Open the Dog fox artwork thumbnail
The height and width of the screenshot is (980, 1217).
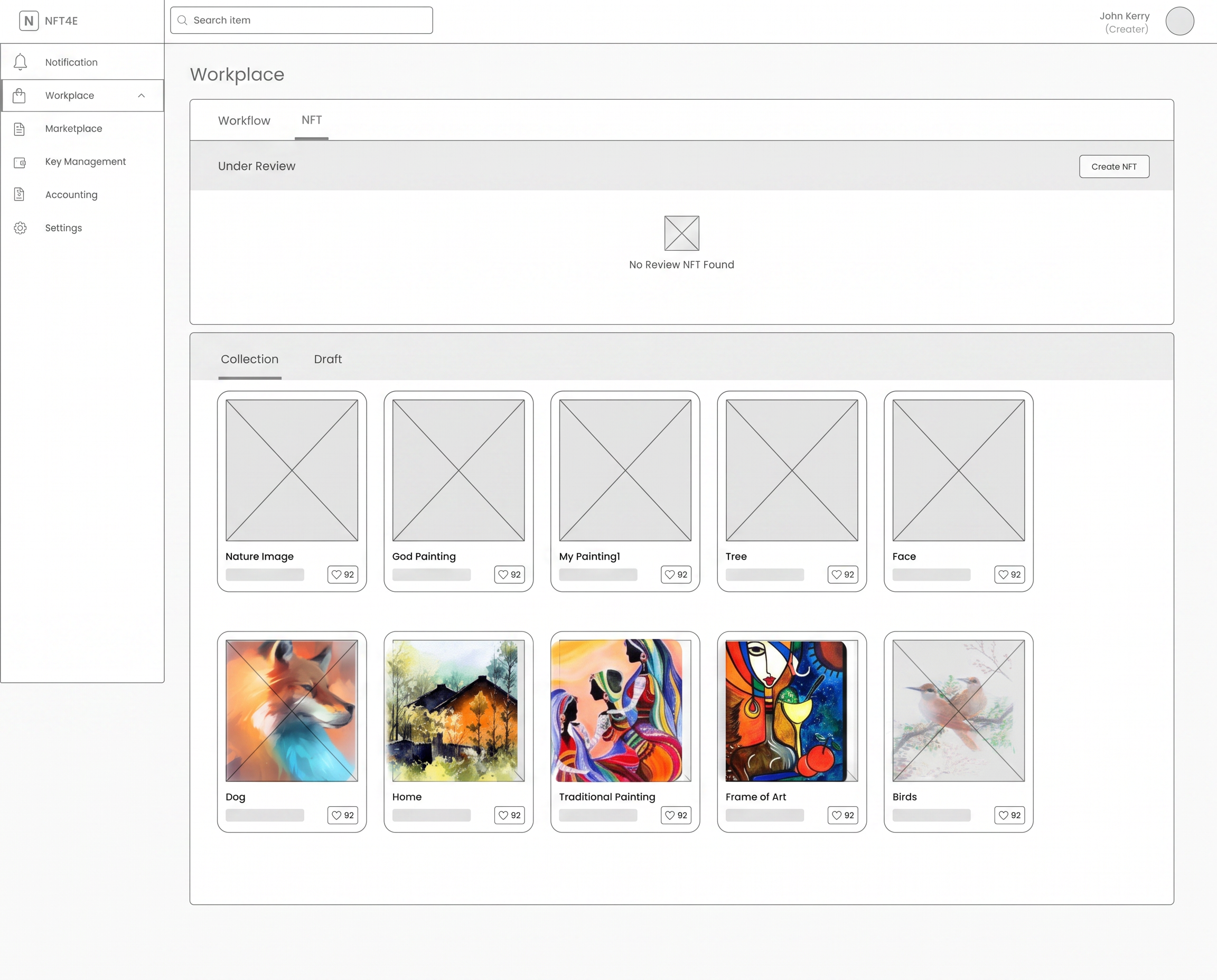click(x=292, y=711)
